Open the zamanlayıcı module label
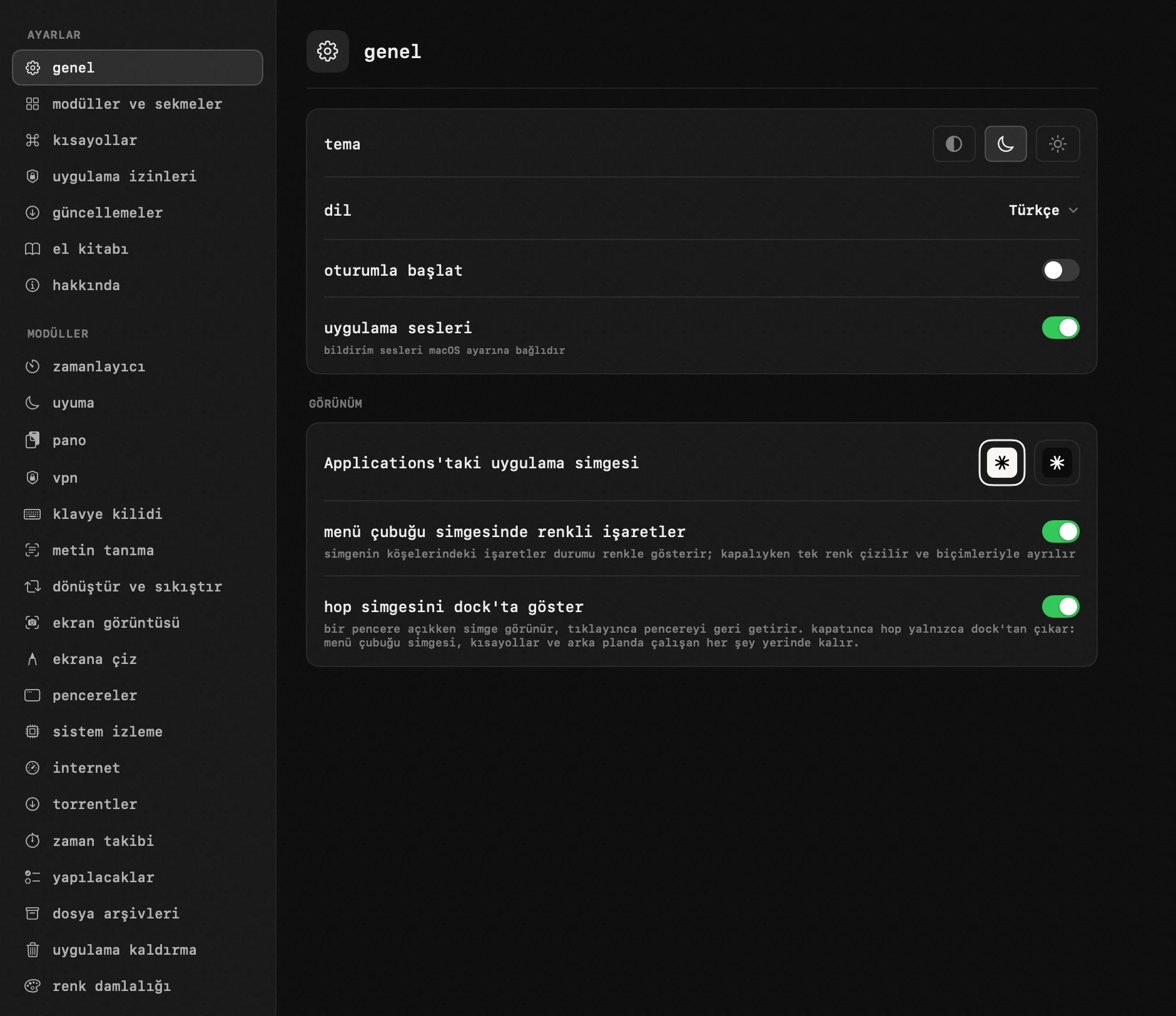 [99, 367]
